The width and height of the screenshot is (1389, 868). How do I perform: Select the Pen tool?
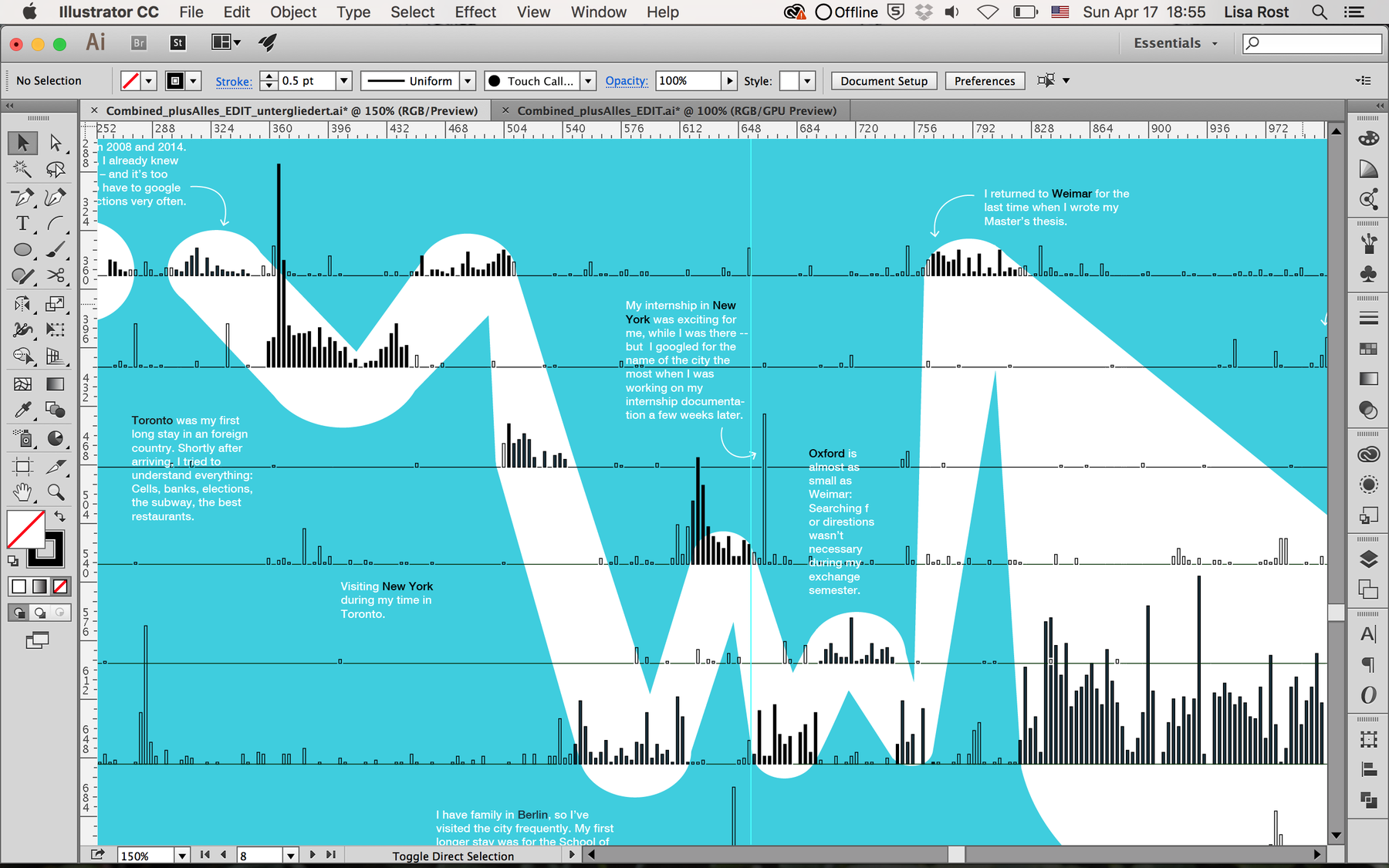[22, 198]
